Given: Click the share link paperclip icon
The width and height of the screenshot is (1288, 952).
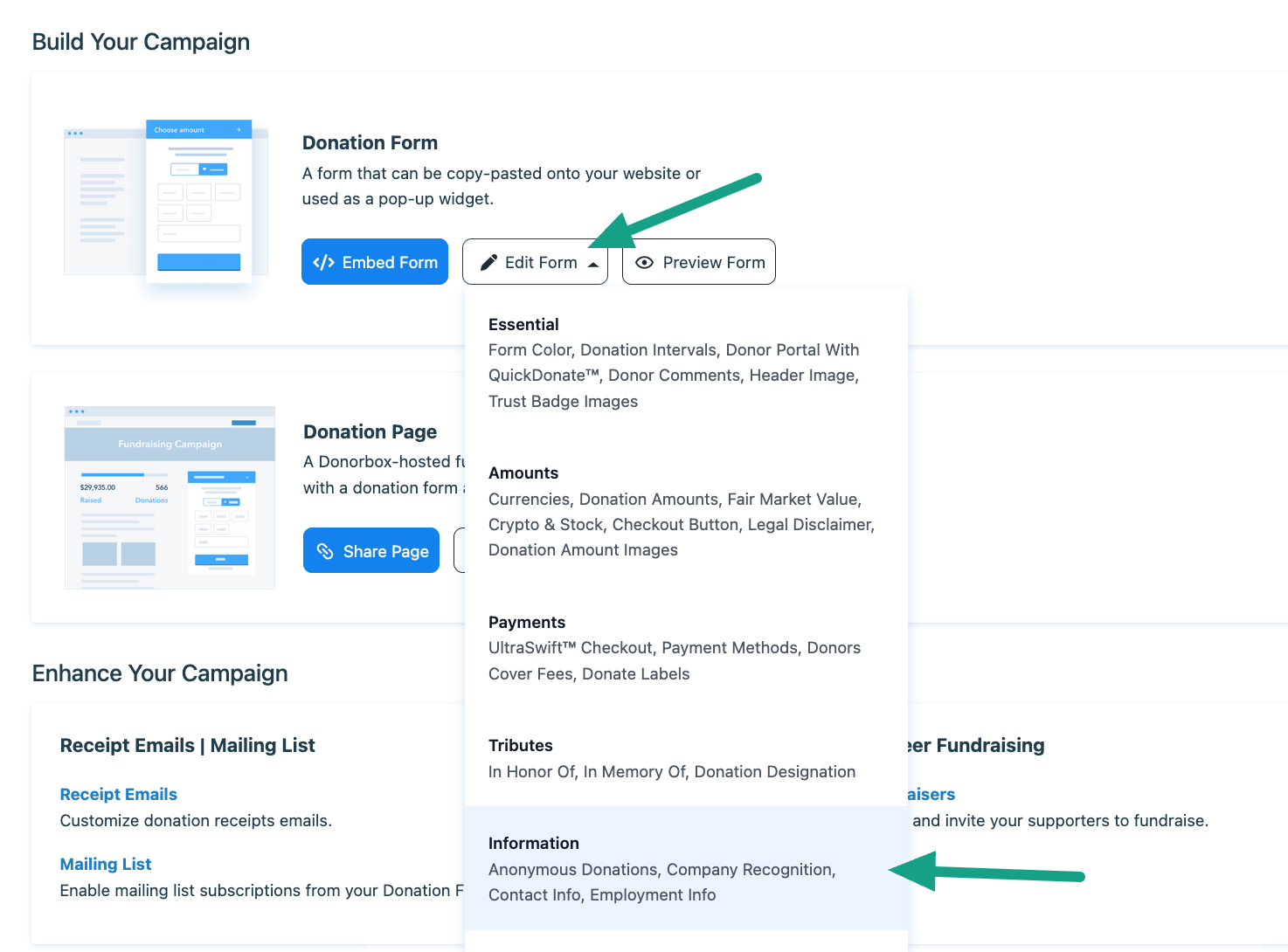Looking at the screenshot, I should [x=325, y=551].
